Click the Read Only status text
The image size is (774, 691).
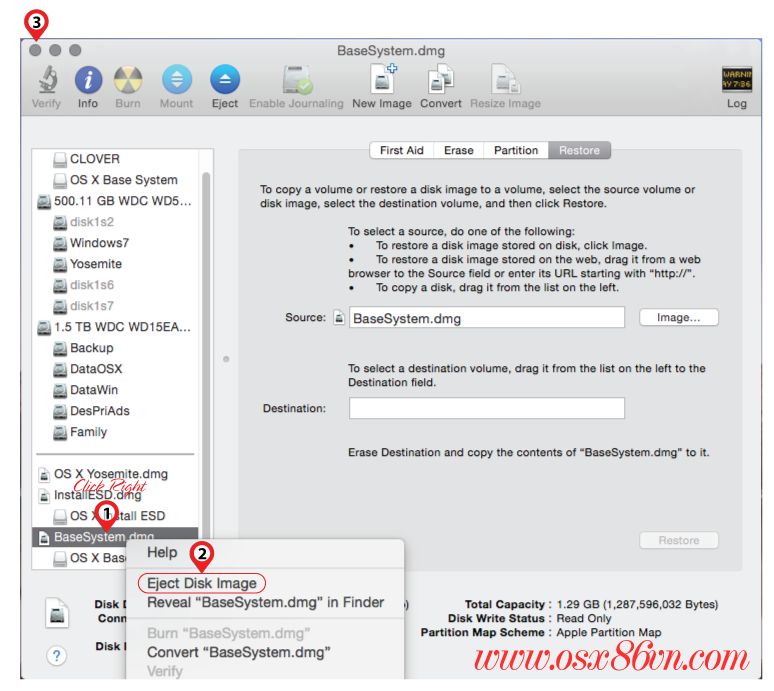[583, 618]
